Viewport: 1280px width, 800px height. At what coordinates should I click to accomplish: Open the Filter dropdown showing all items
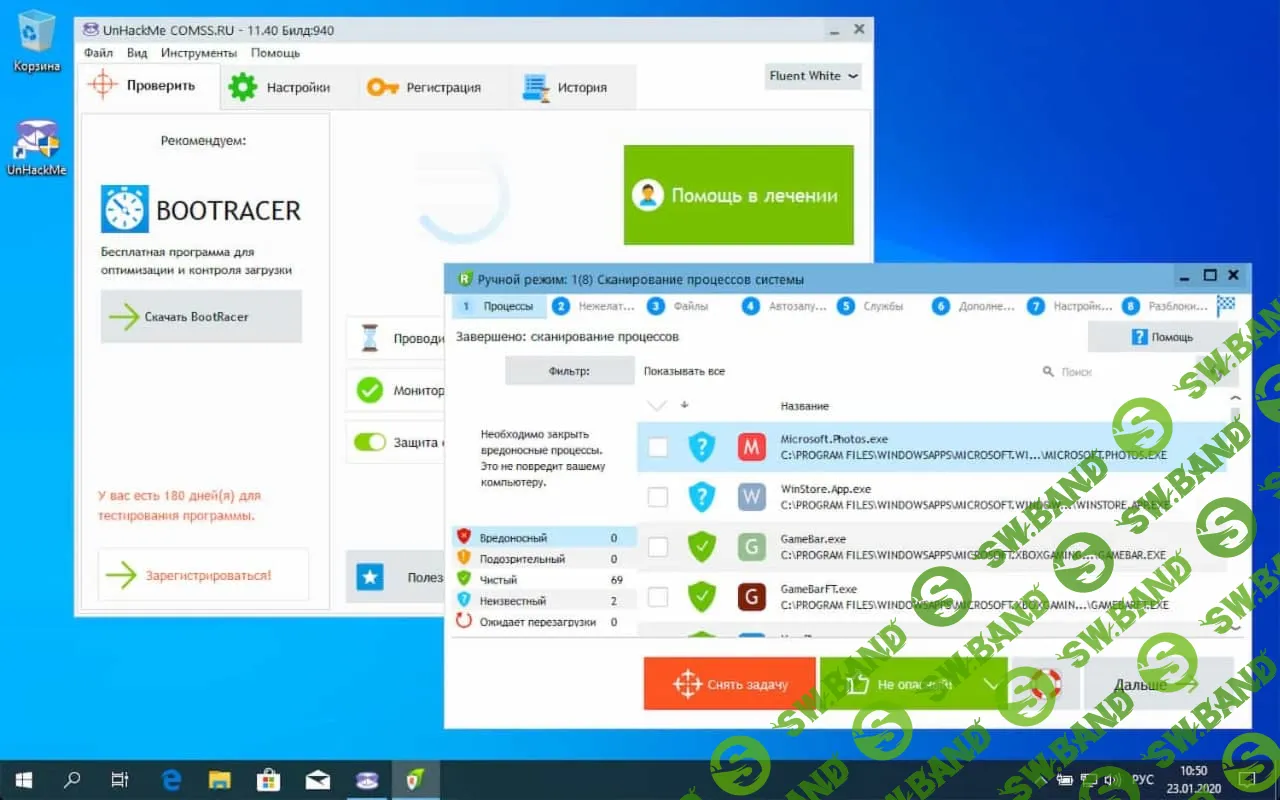(685, 371)
